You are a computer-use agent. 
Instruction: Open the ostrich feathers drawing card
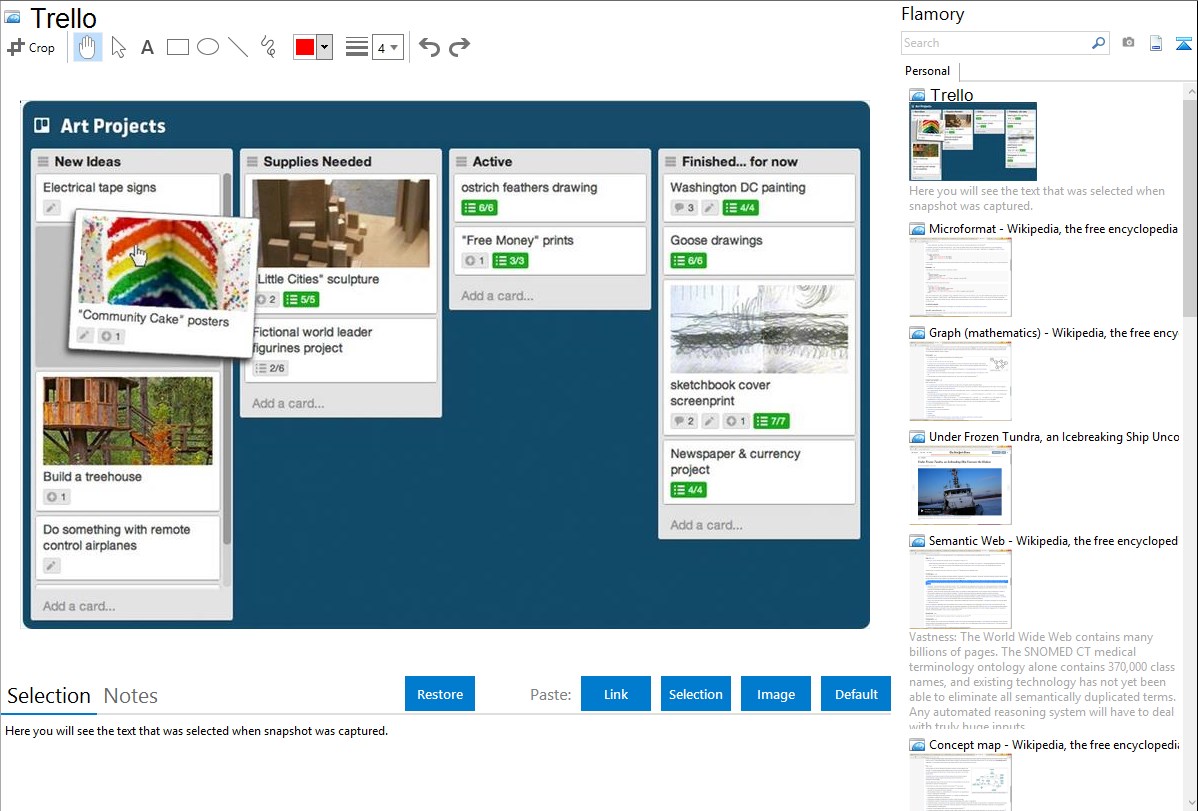550,197
